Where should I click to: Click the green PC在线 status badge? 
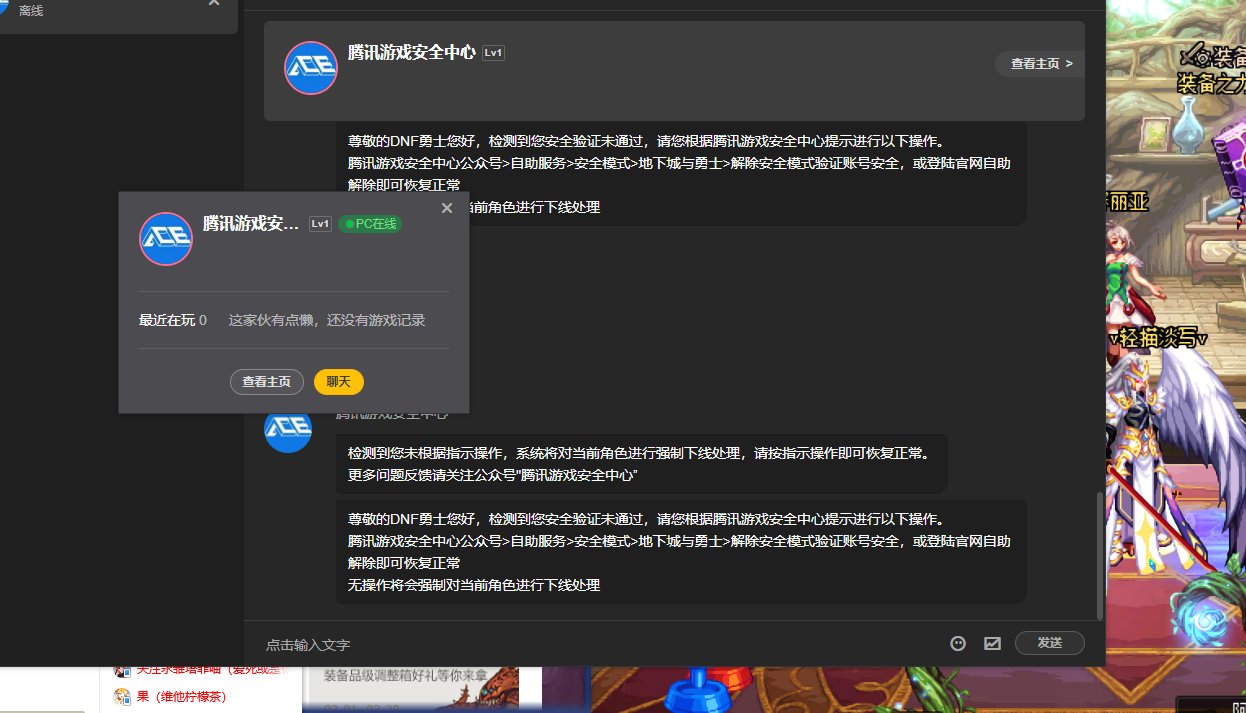370,224
